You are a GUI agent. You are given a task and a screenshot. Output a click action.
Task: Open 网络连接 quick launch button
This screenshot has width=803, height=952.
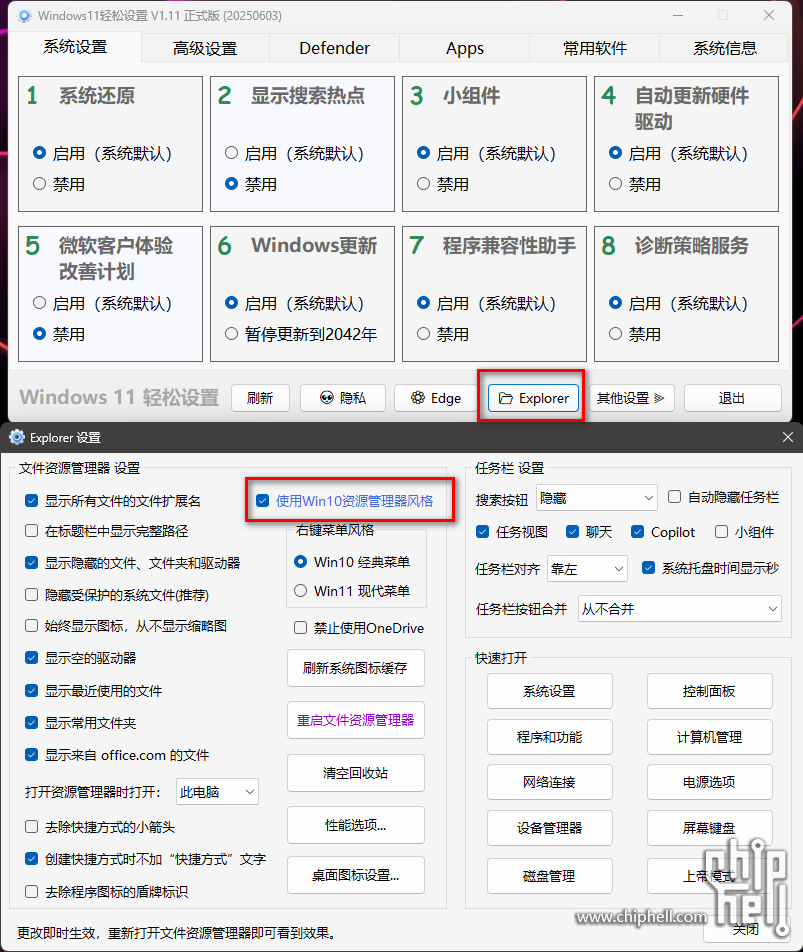pos(549,782)
